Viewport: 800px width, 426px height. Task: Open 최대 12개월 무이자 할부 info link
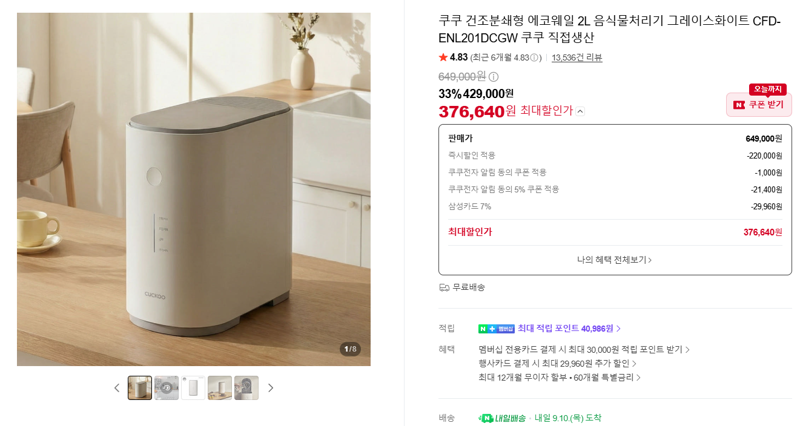coord(559,377)
